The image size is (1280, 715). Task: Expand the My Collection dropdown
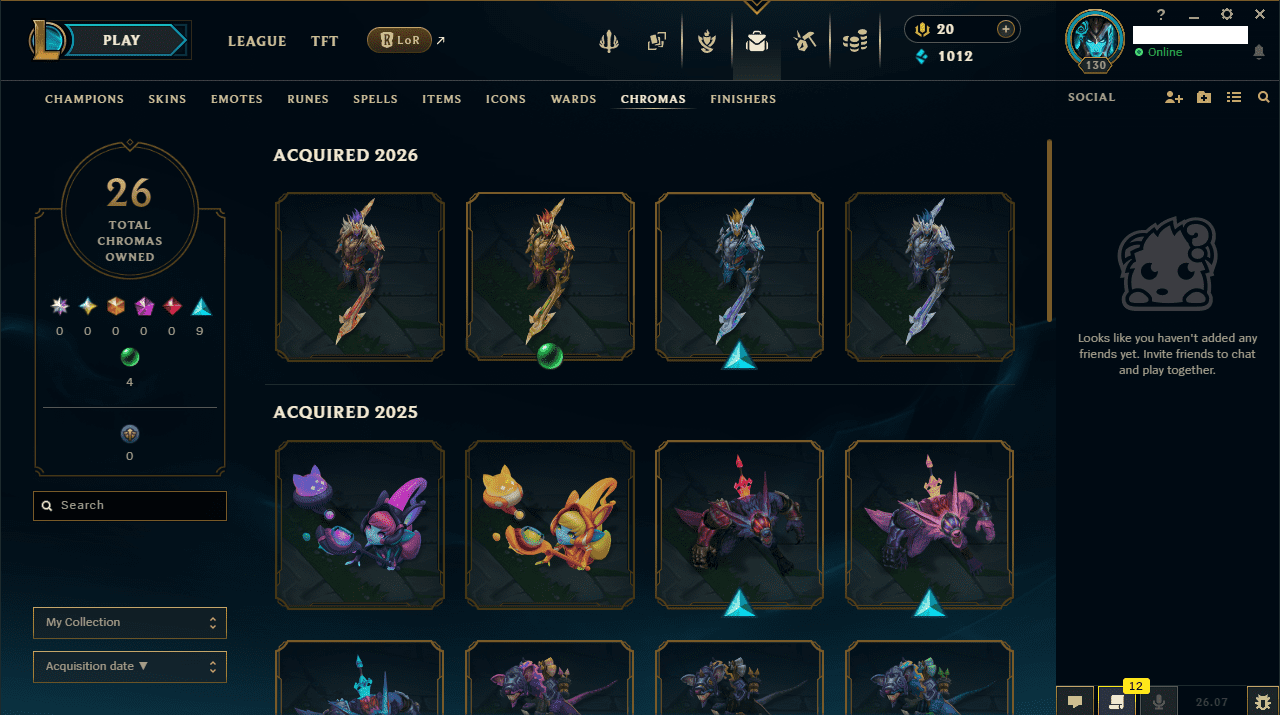[x=130, y=622]
